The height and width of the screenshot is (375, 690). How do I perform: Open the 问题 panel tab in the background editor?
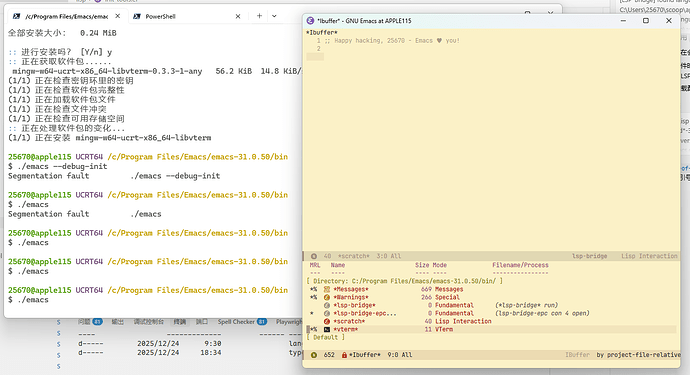(x=90, y=322)
